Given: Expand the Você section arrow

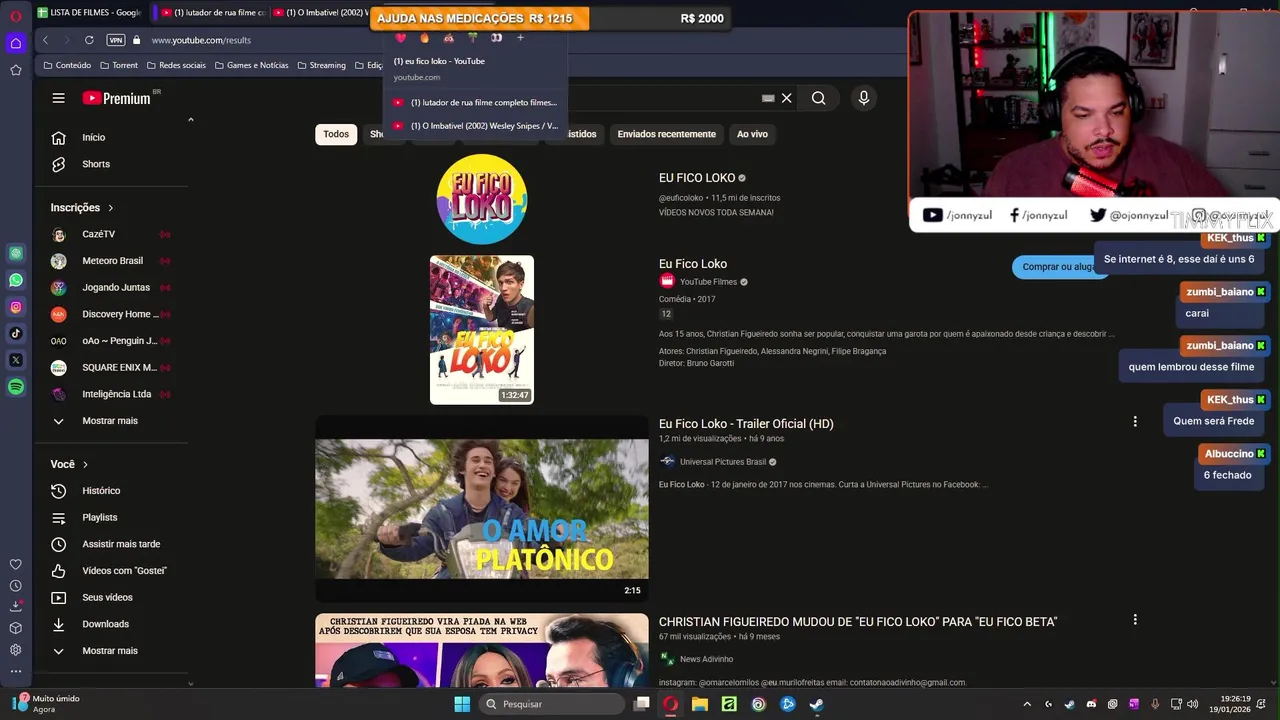Looking at the screenshot, I should coord(85,465).
